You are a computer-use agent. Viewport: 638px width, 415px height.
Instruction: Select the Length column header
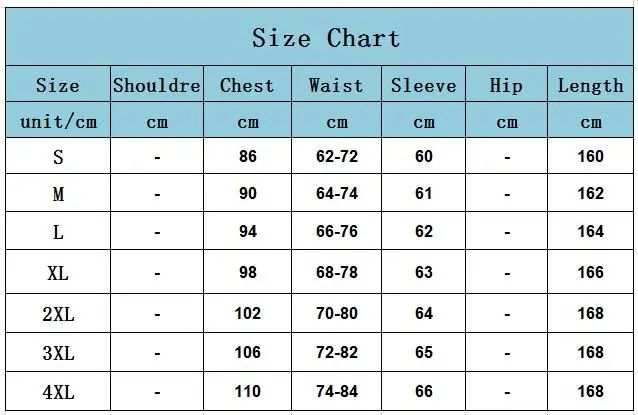pyautogui.click(x=590, y=86)
